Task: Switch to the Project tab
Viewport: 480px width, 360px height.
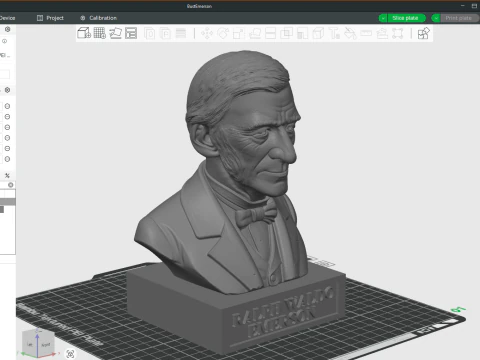Action: 50,18
